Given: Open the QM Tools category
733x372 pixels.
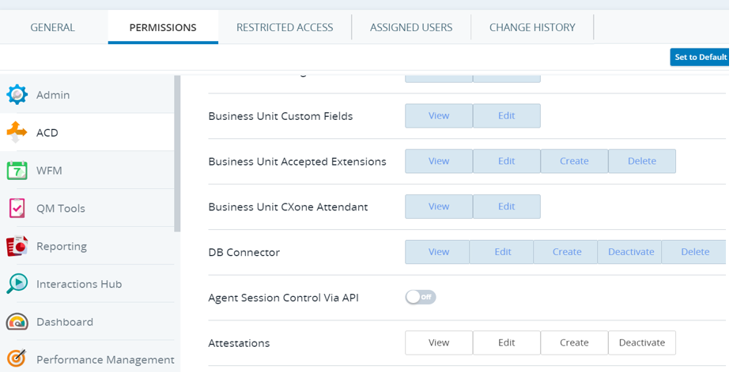Looking at the screenshot, I should pos(87,208).
